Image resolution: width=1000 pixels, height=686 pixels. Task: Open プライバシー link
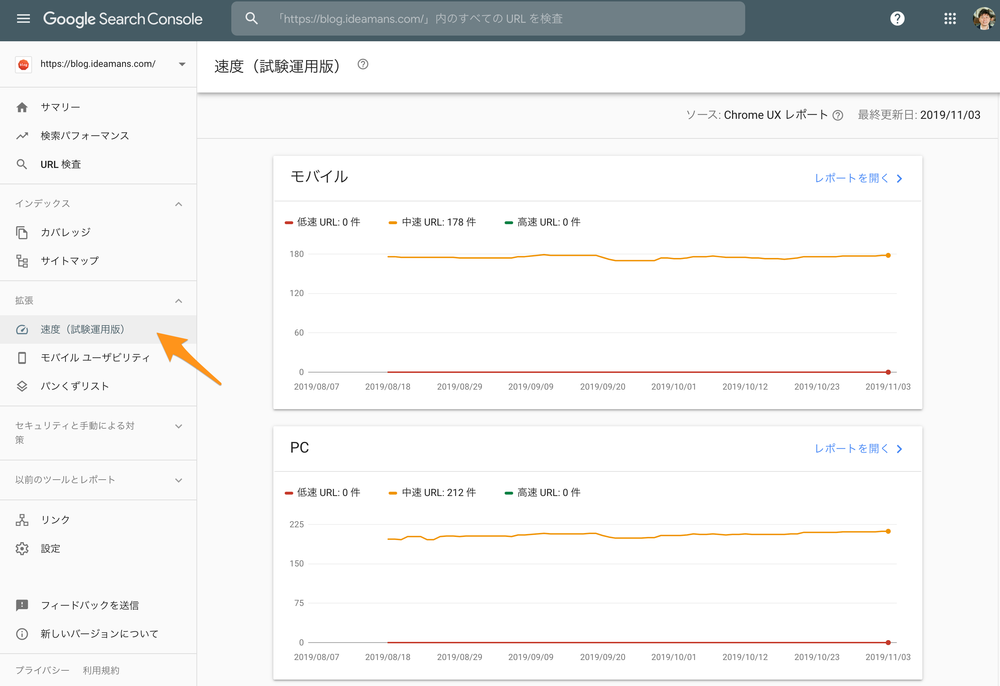click(42, 670)
